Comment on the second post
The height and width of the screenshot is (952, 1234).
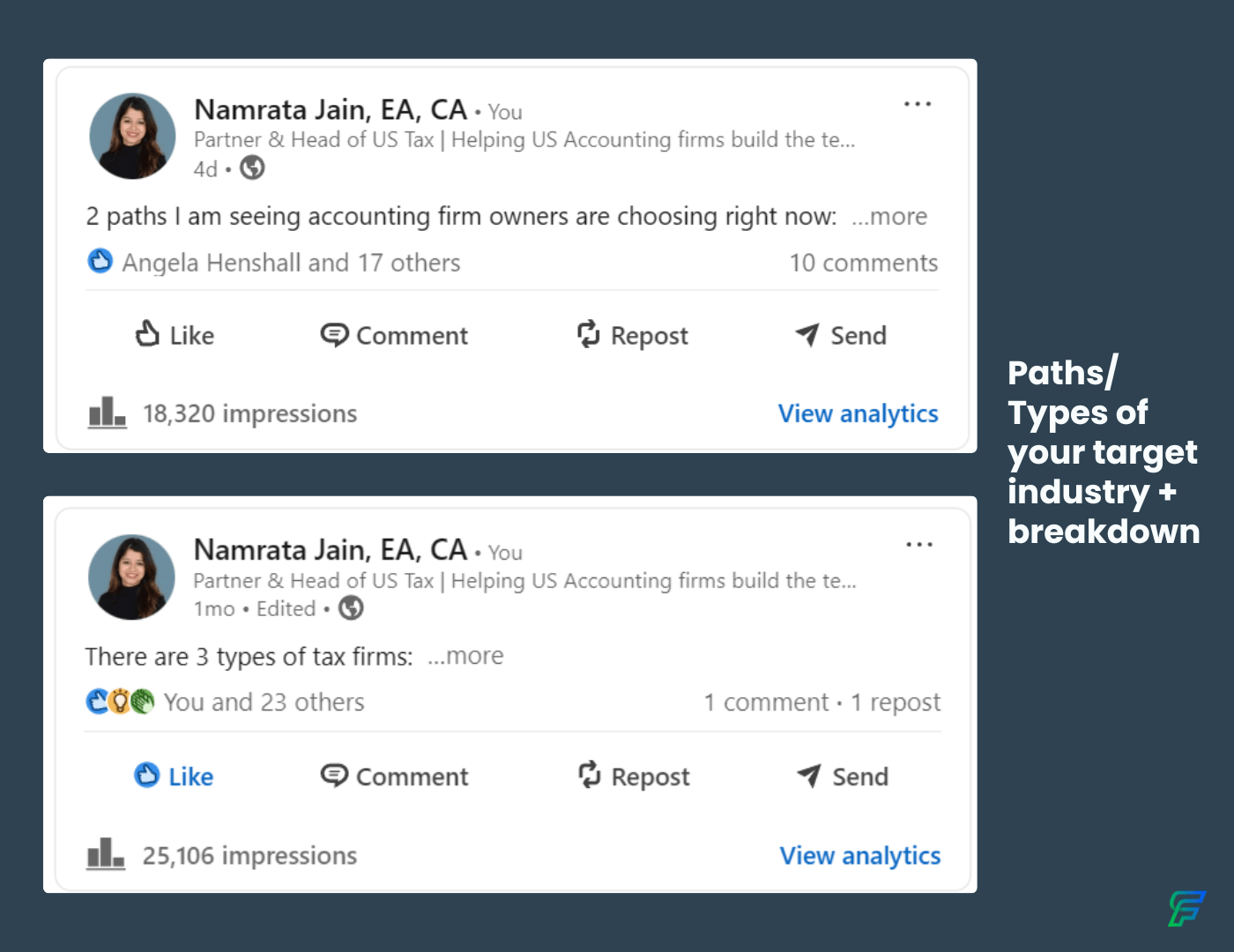coord(394,776)
